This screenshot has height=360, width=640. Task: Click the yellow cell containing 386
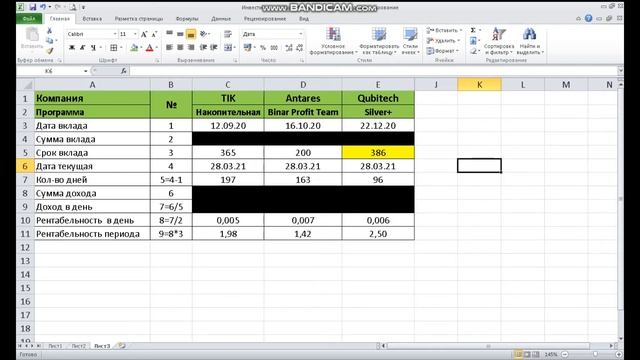tap(378, 153)
